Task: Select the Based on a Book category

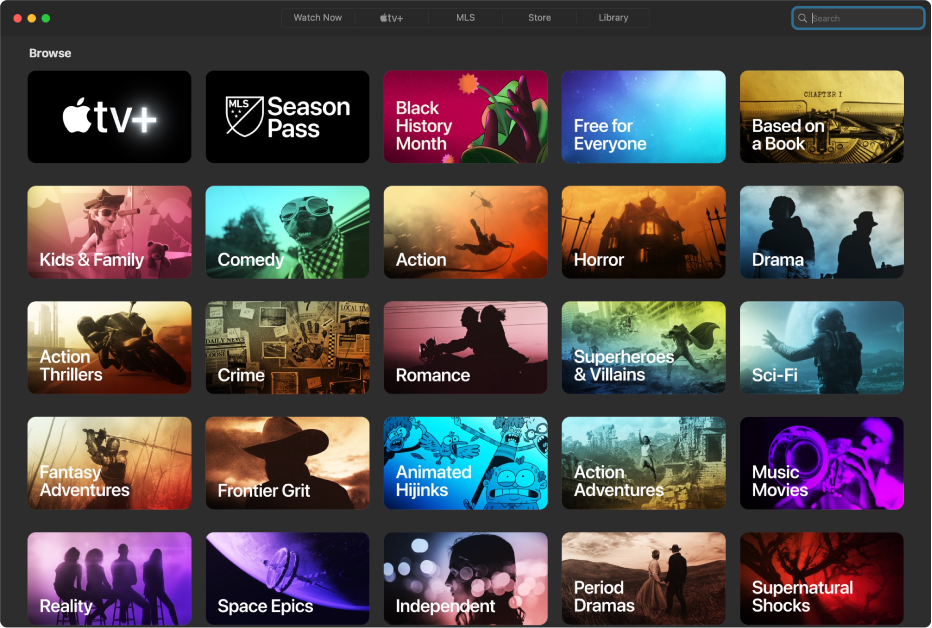Action: coord(821,116)
